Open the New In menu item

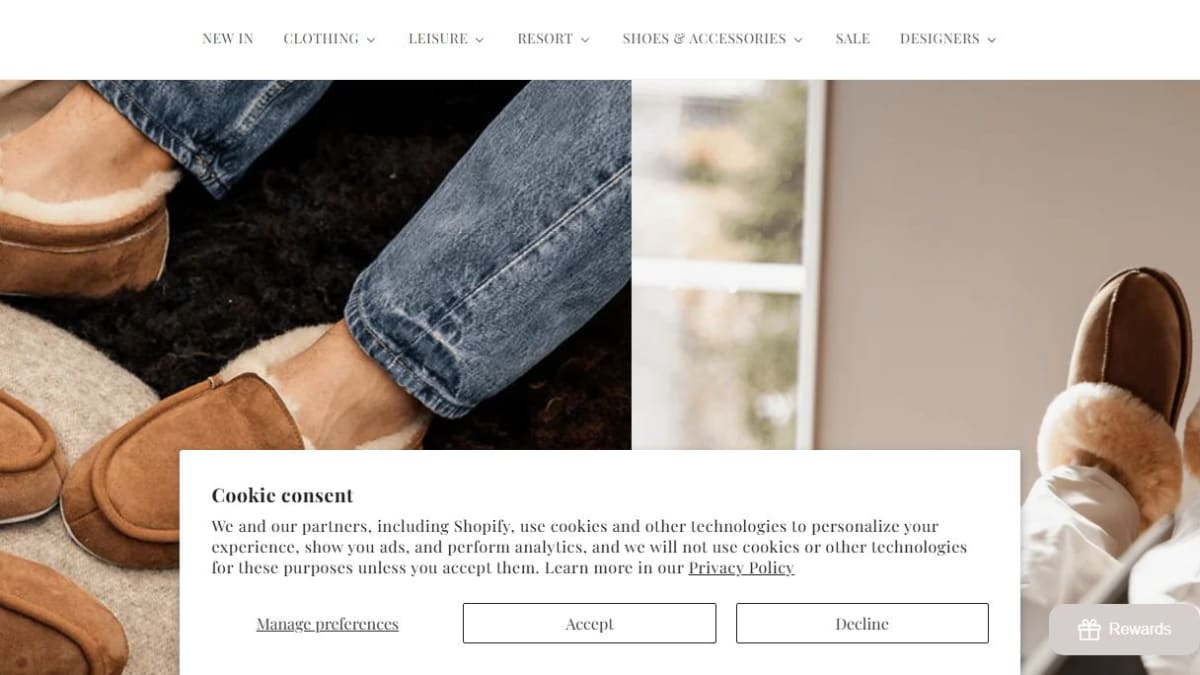[228, 39]
